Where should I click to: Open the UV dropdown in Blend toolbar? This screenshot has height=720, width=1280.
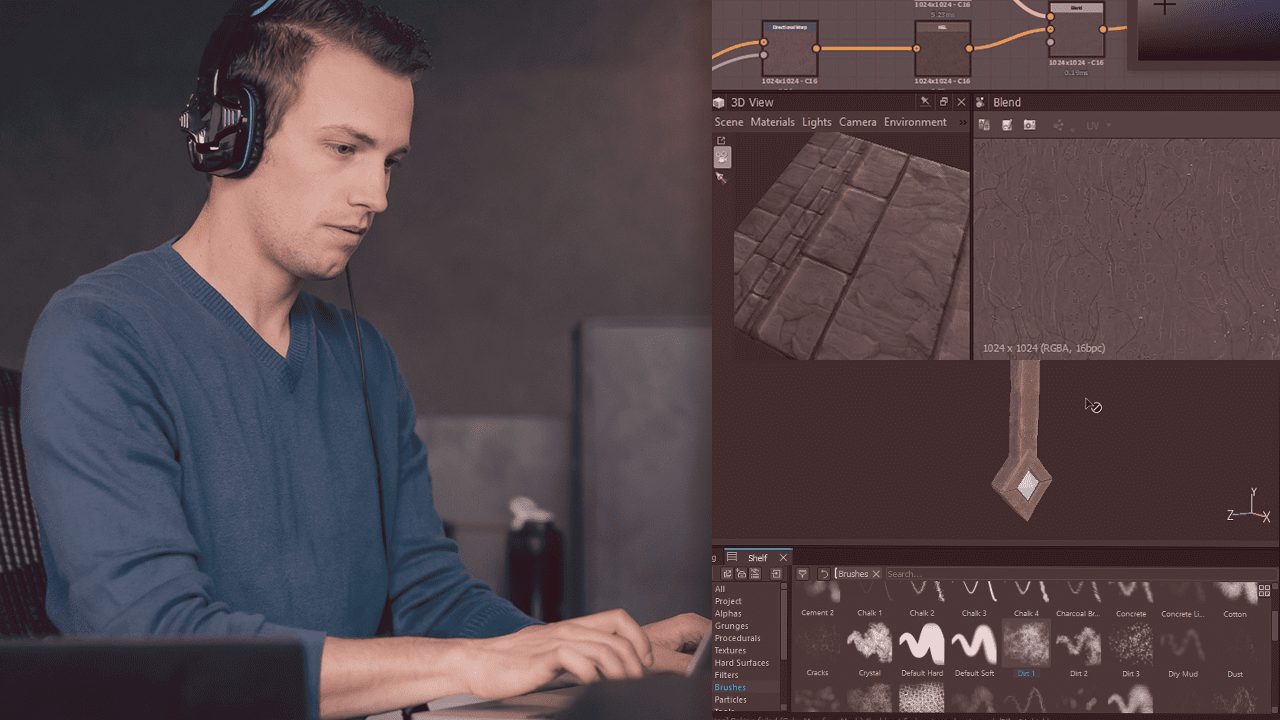tap(1097, 126)
